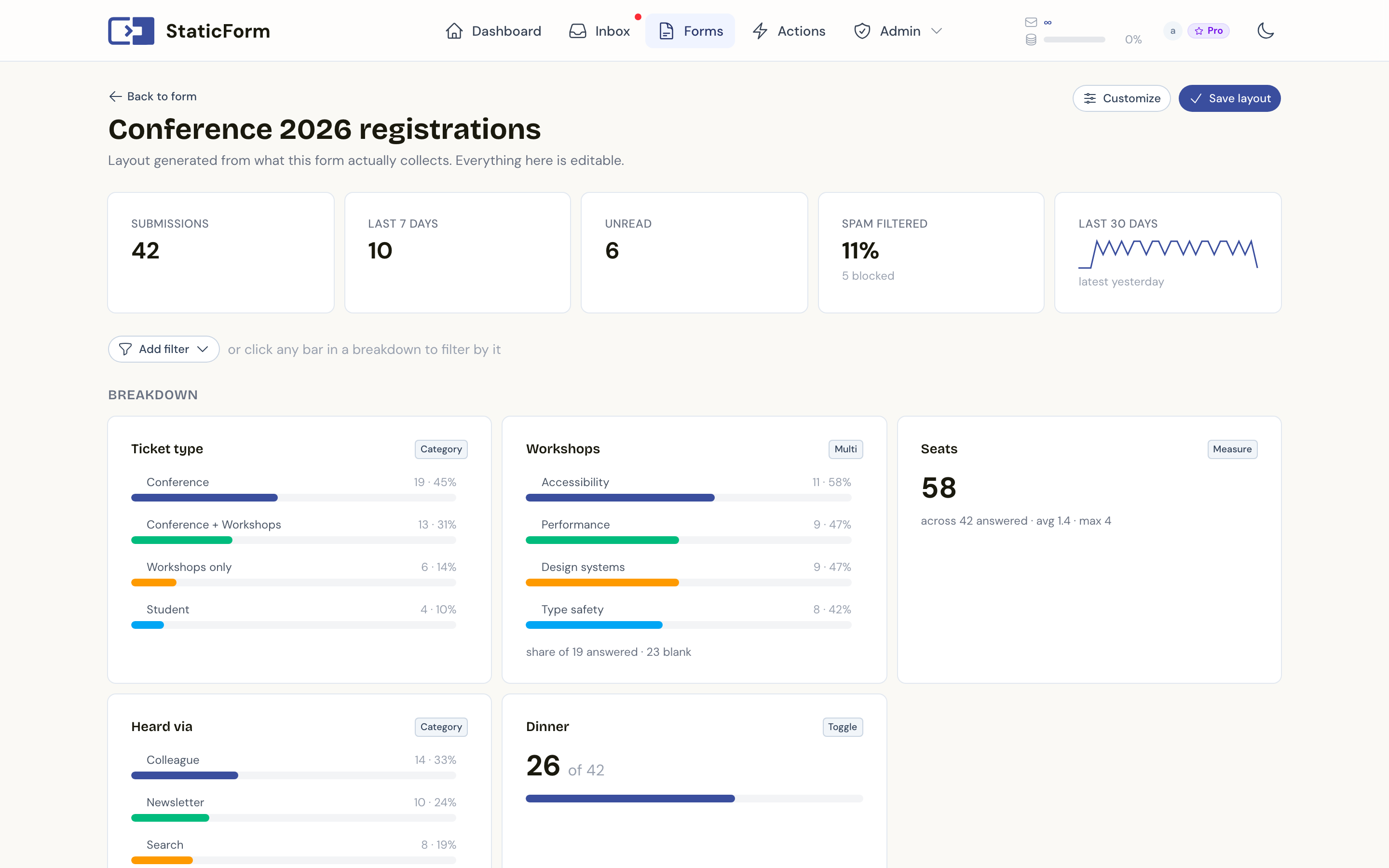The width and height of the screenshot is (1389, 868).
Task: Click 'across 42 answered · avg 1.4 · max 4'
Action: (1016, 521)
